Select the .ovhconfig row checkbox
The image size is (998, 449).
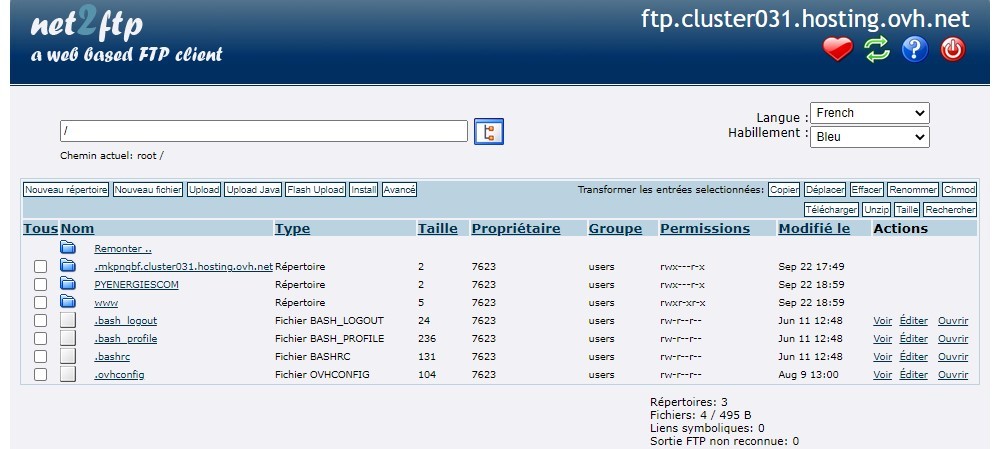[41, 375]
